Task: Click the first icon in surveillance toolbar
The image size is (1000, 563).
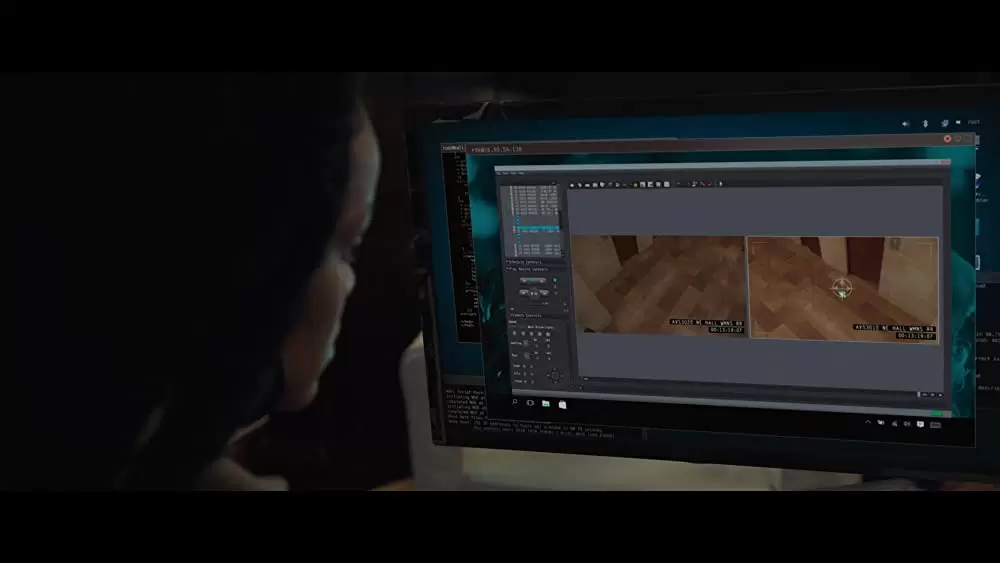Action: (x=572, y=184)
